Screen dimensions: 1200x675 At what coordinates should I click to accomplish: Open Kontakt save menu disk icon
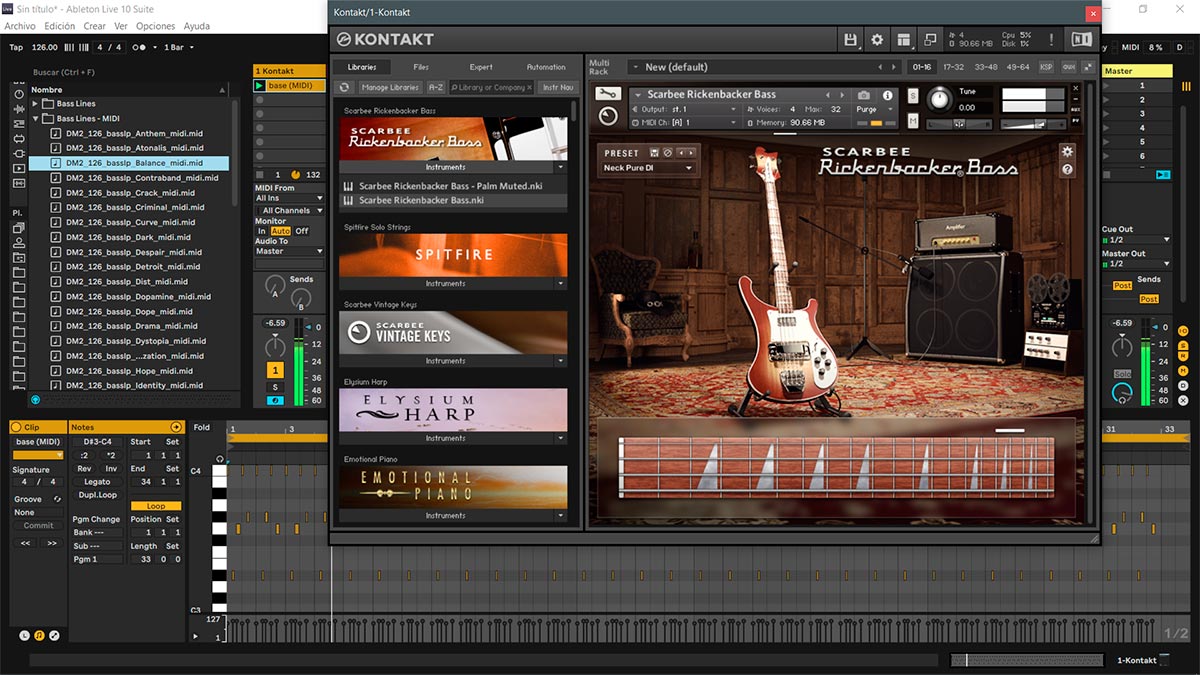coord(851,40)
